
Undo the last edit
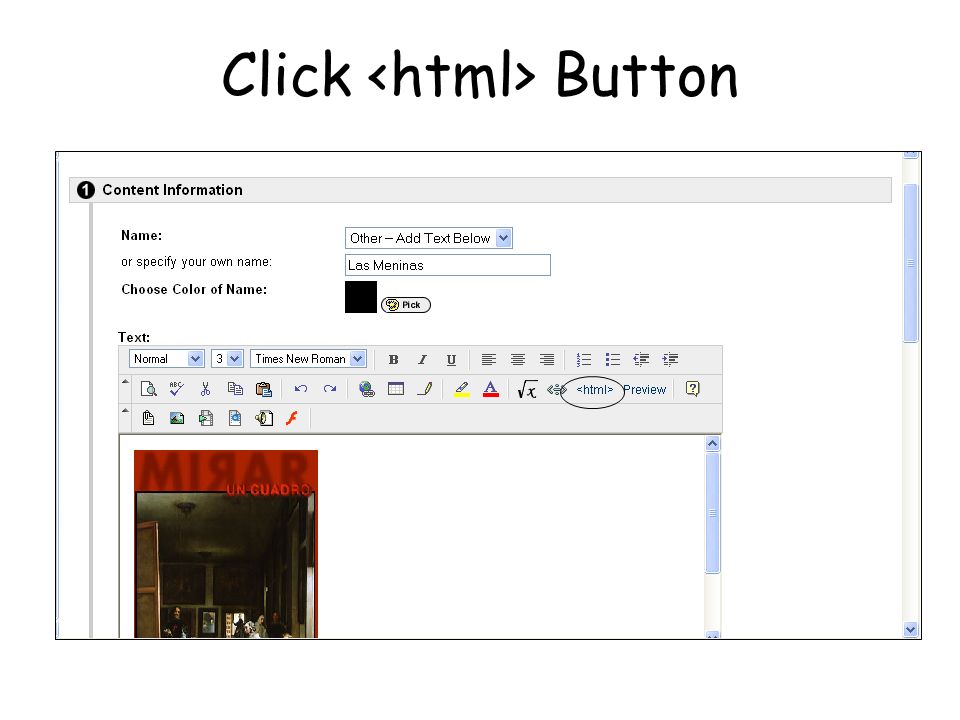pos(301,389)
